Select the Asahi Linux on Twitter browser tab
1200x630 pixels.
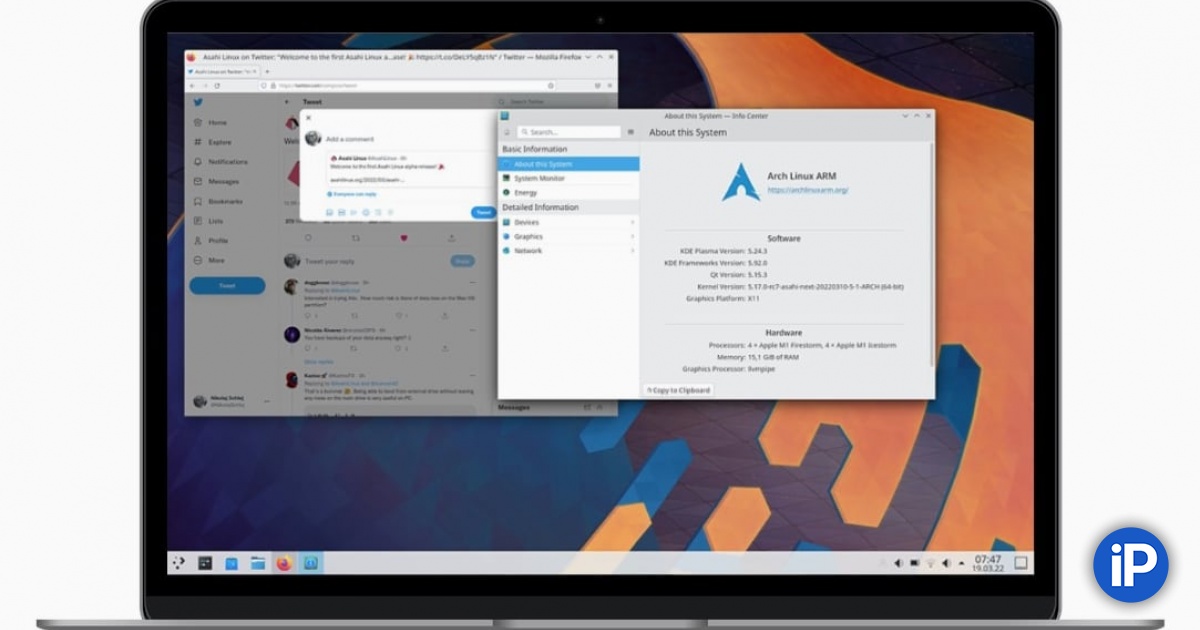tap(222, 72)
